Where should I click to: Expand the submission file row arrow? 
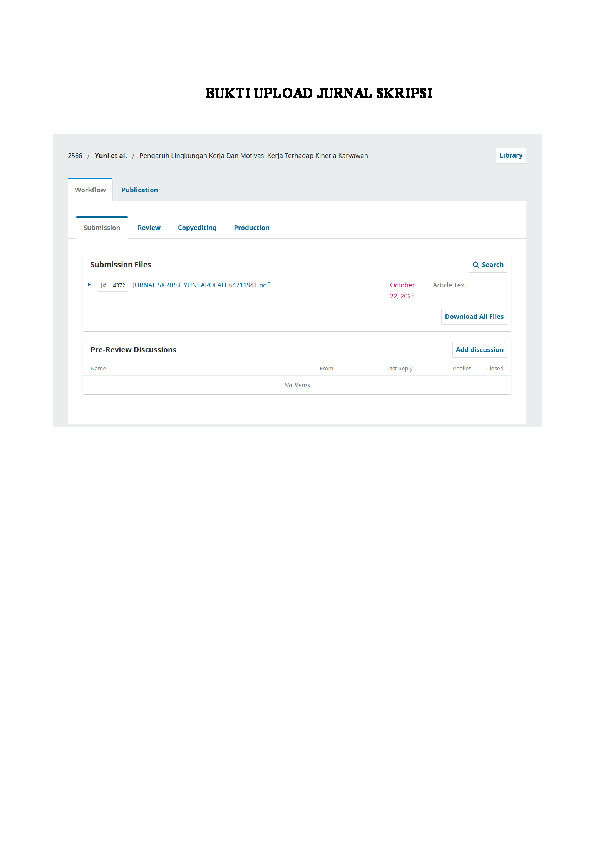pos(89,285)
